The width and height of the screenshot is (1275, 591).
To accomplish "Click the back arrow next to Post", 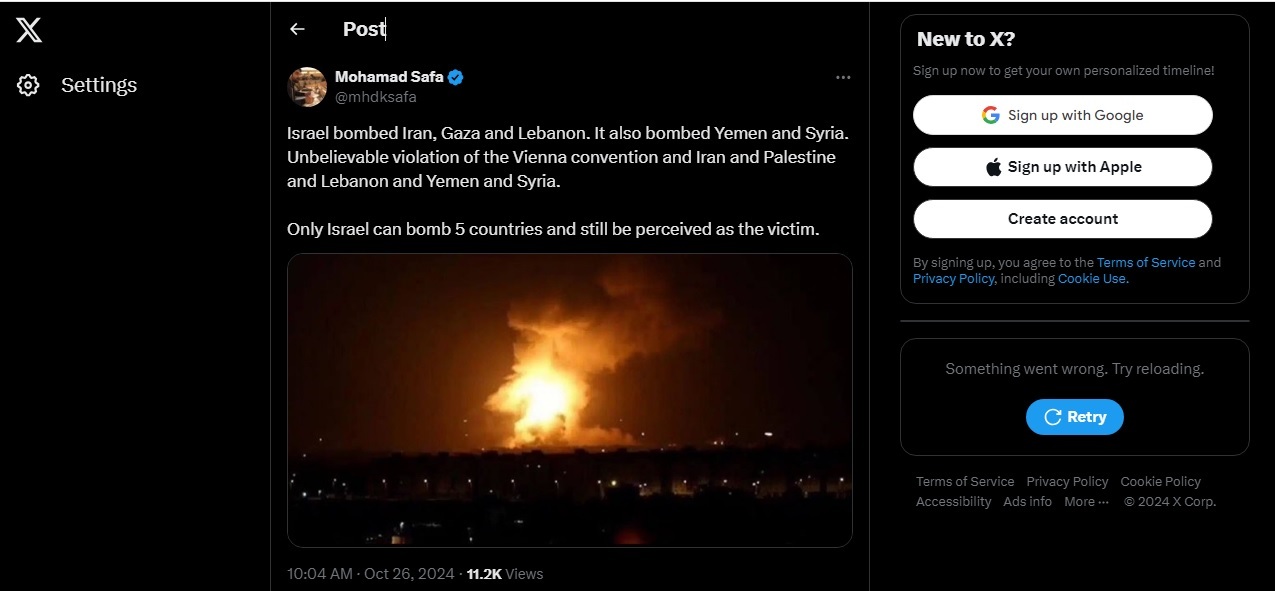I will [297, 29].
